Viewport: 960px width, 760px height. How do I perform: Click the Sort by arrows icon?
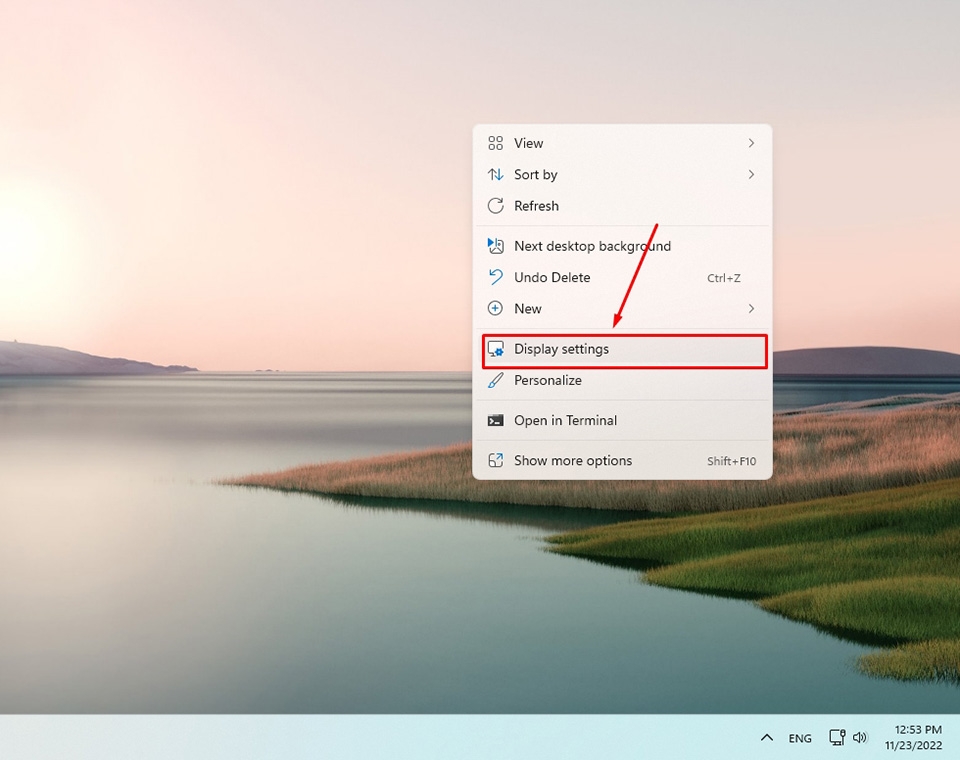tap(496, 174)
